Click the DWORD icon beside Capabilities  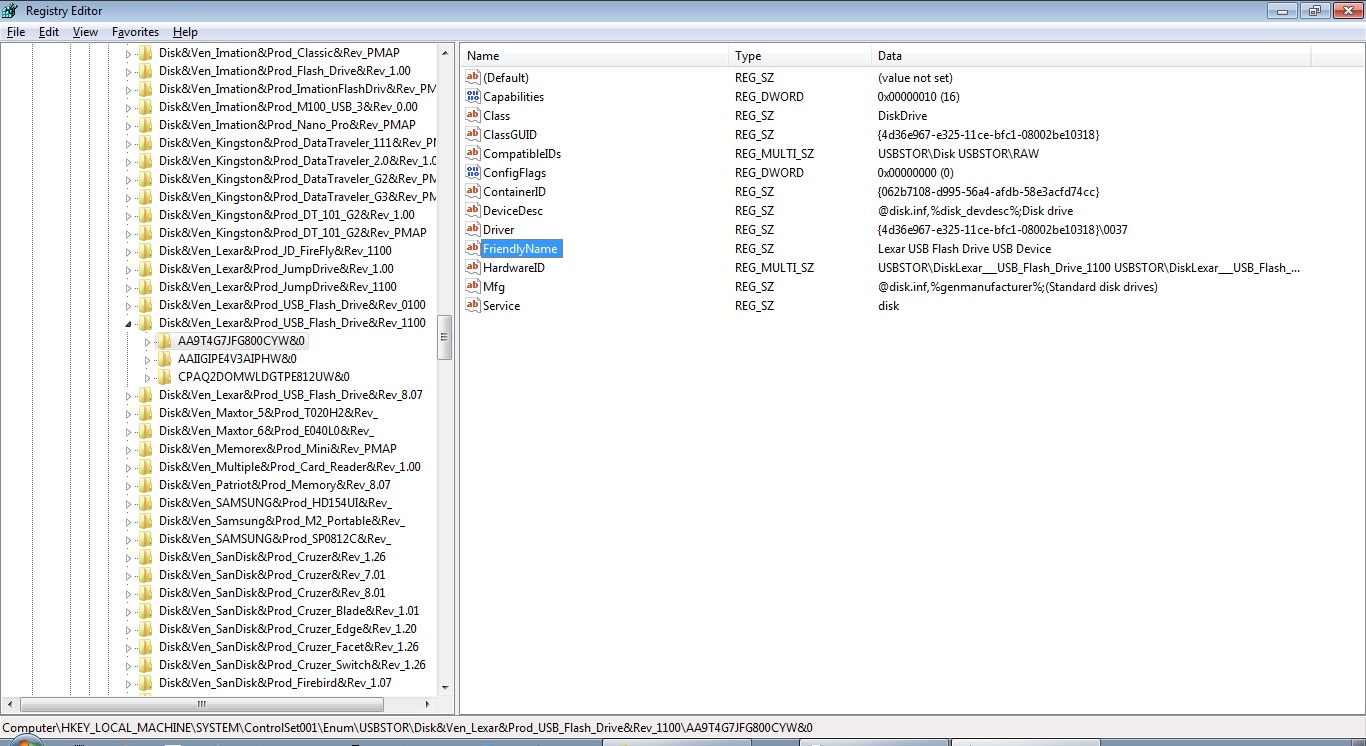[473, 97]
